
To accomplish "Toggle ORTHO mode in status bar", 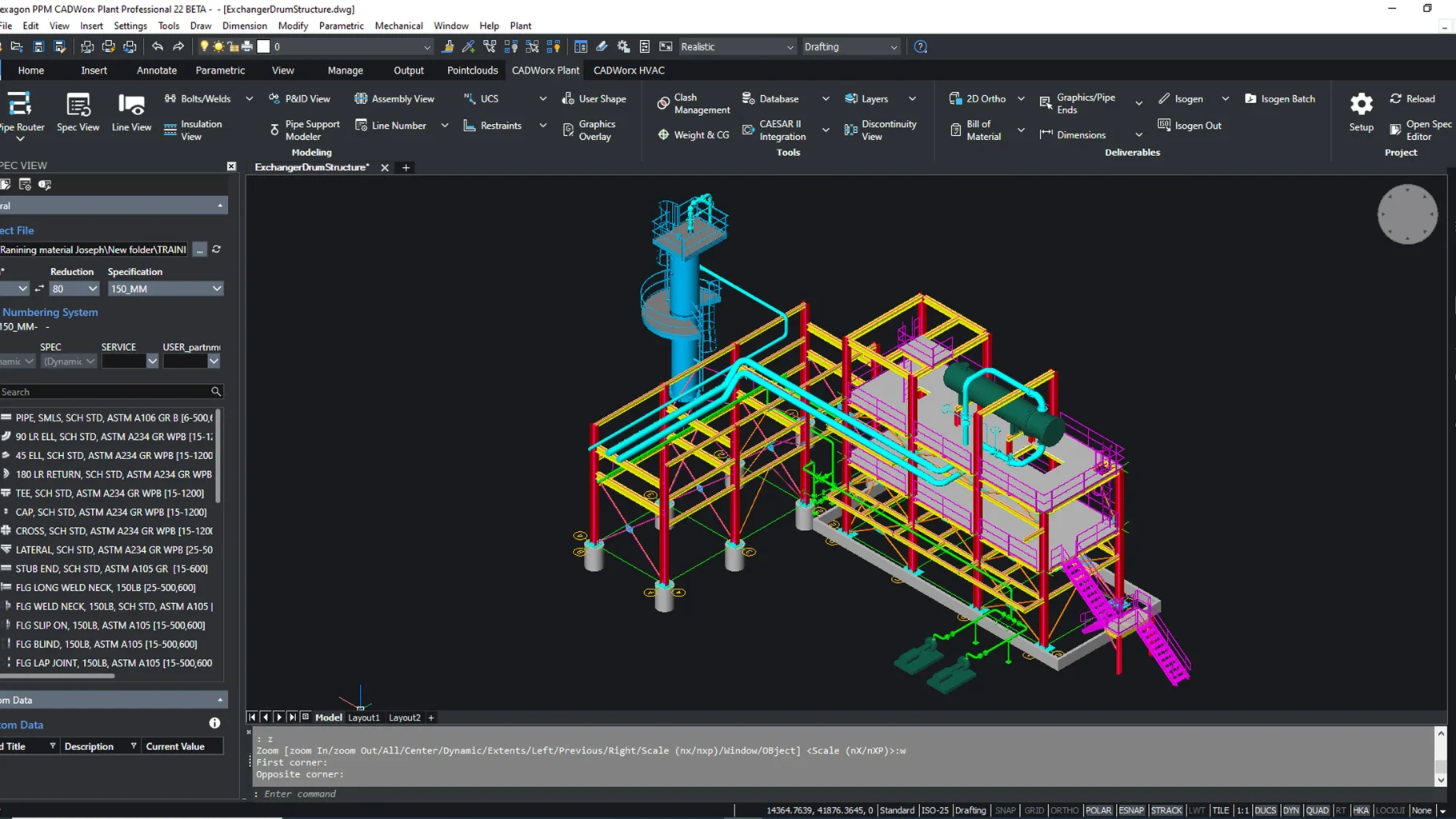I will (x=1064, y=810).
